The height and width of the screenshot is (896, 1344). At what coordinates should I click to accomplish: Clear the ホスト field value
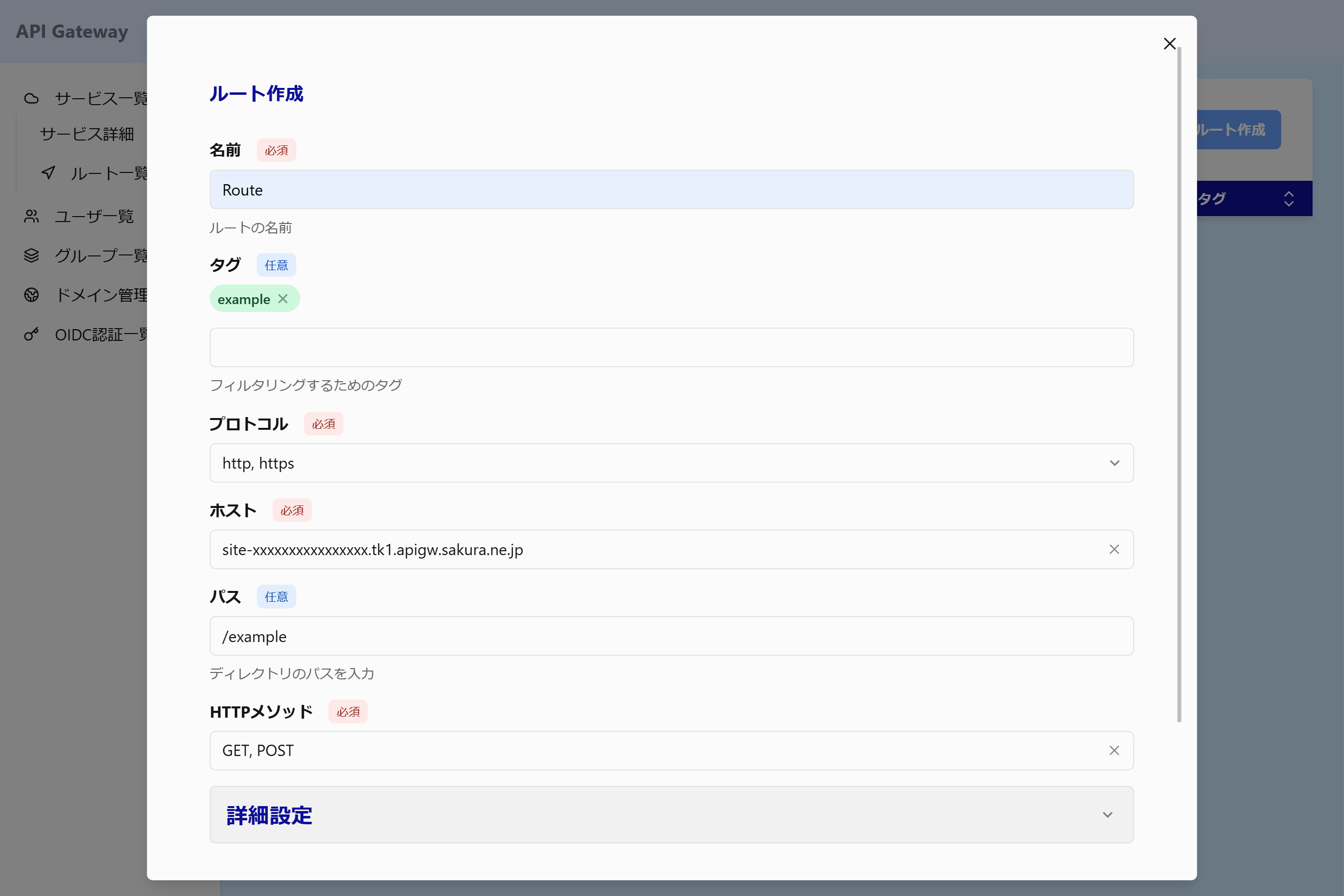coord(1114,549)
